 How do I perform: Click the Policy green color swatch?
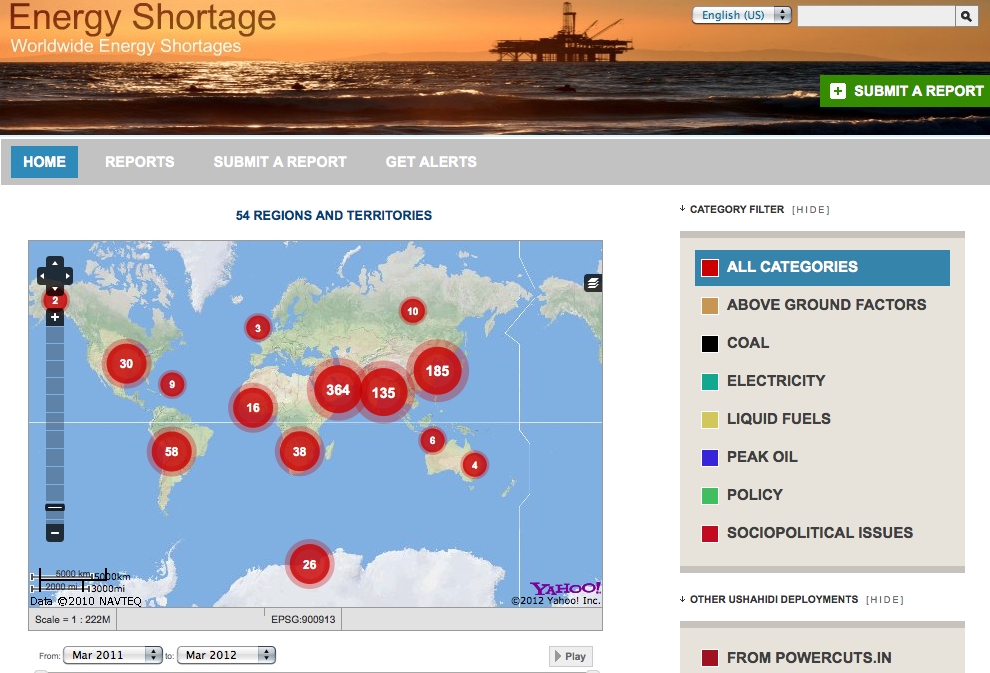(710, 496)
